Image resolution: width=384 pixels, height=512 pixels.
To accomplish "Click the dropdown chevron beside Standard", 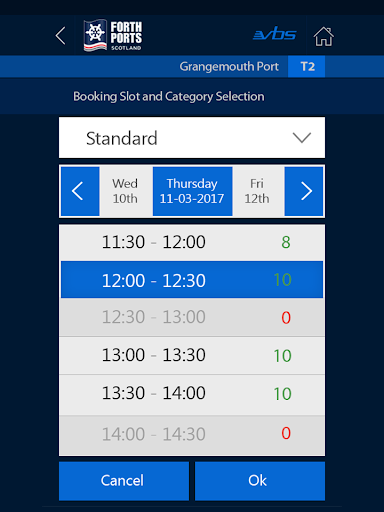I will (x=302, y=137).
